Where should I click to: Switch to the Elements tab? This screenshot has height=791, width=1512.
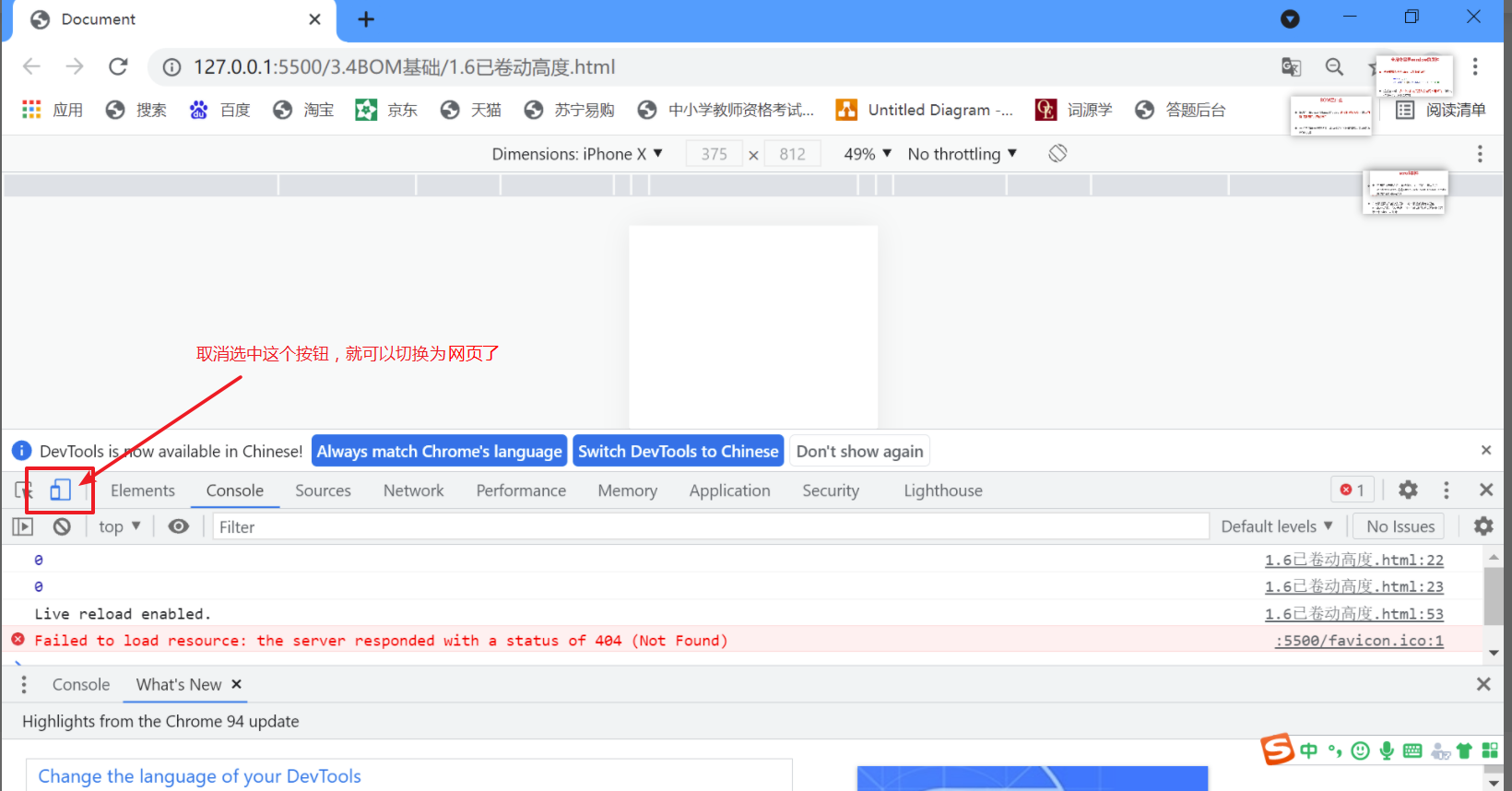pos(143,490)
